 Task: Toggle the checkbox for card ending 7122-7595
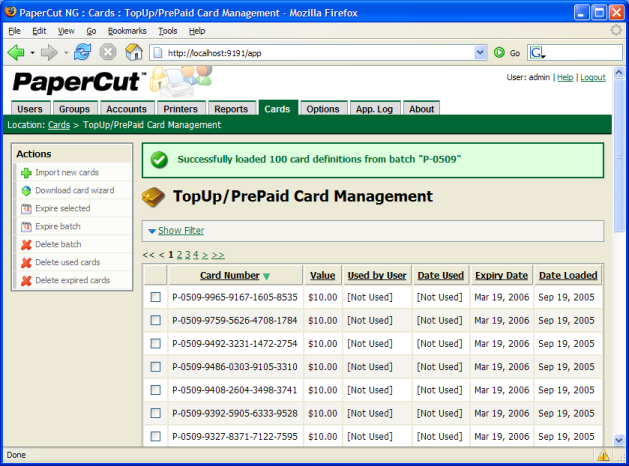[156, 436]
